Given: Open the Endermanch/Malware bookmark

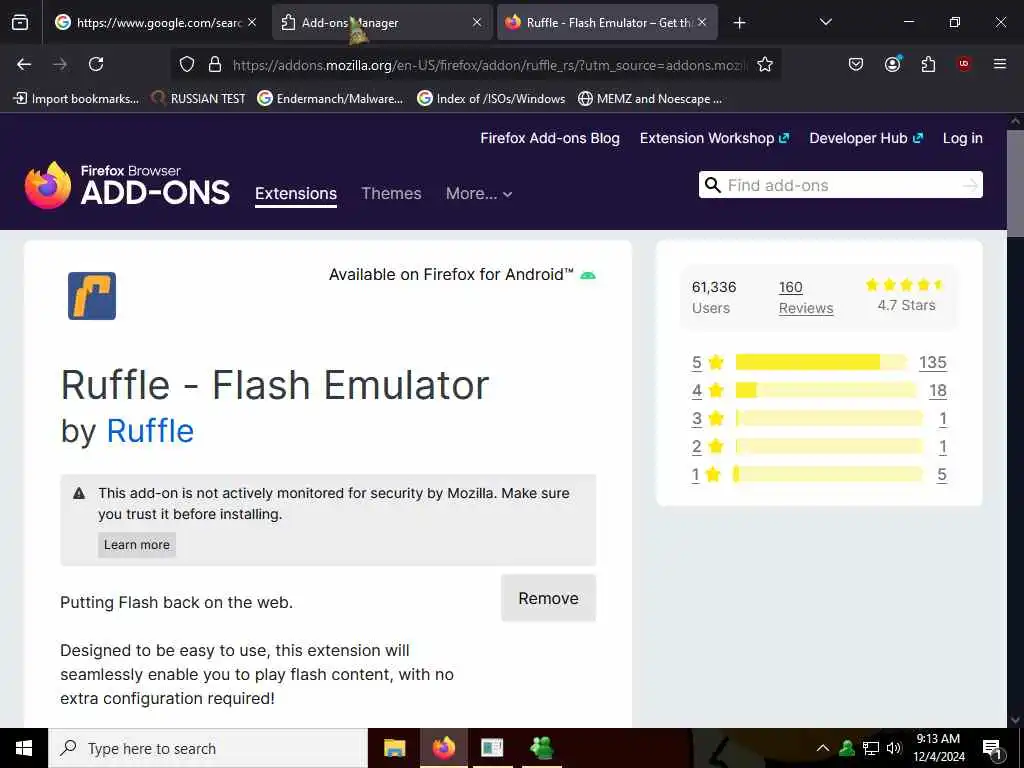Looking at the screenshot, I should 330,99.
